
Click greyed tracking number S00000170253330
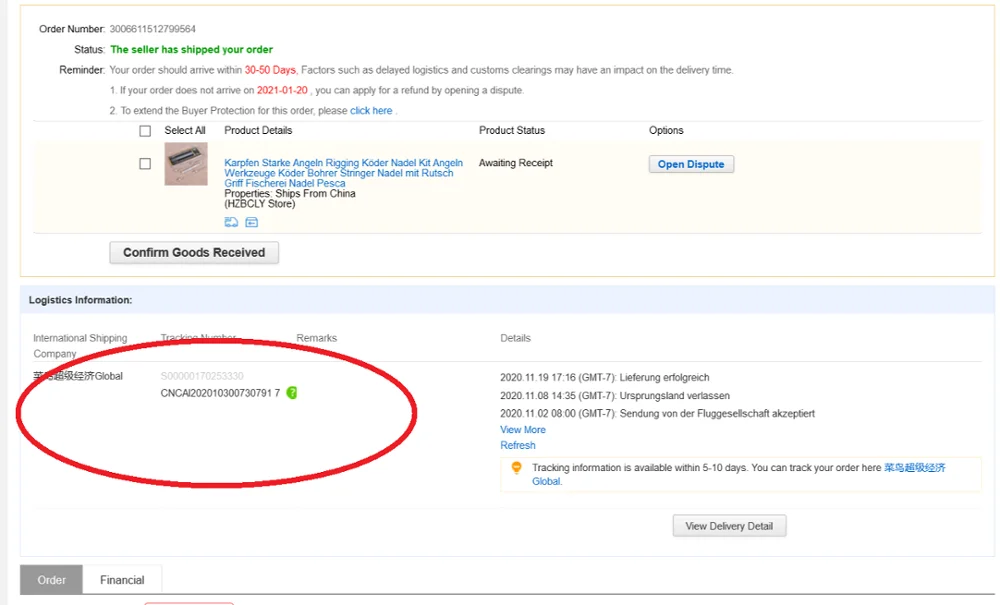[202, 376]
